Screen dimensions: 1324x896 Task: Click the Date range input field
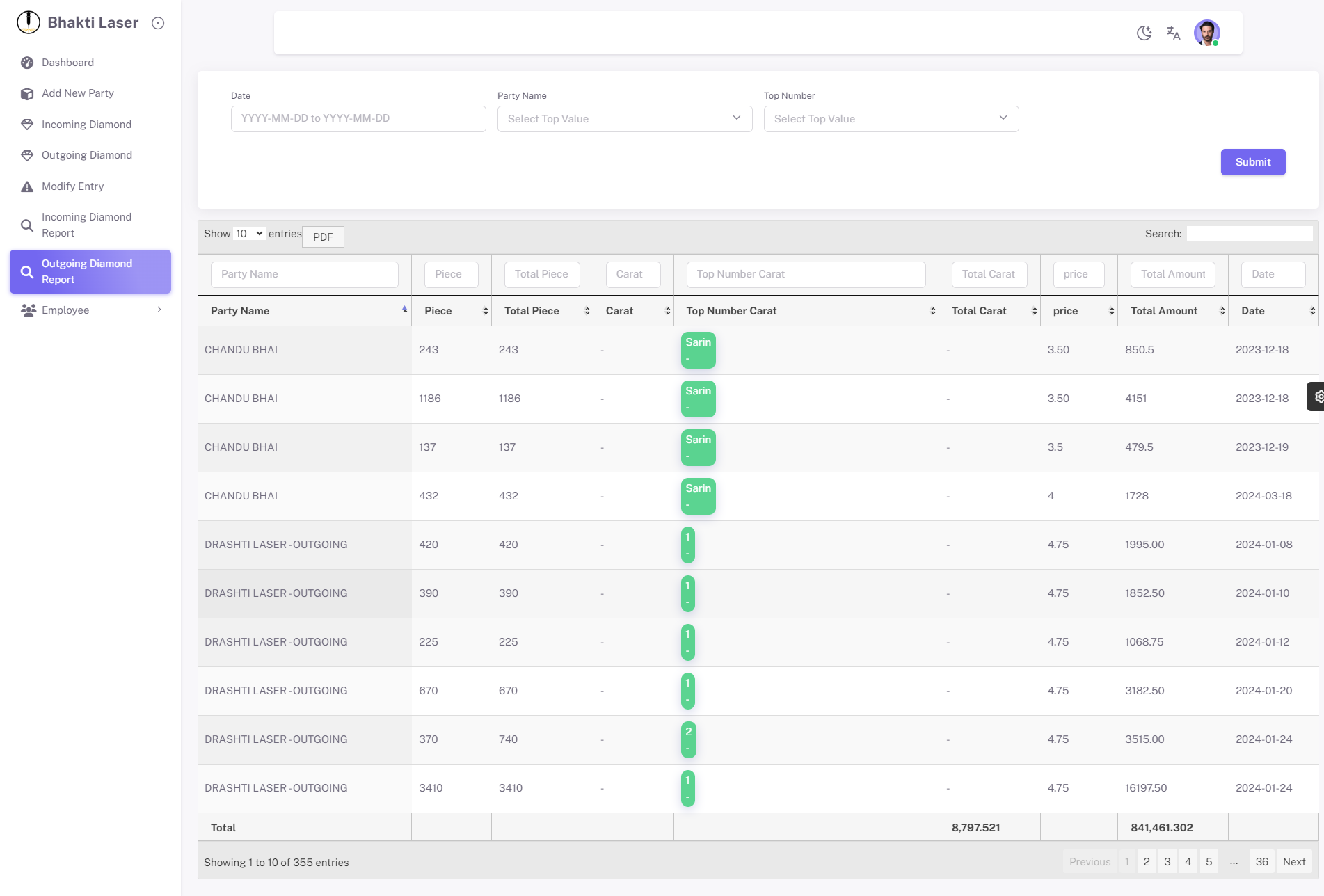(358, 119)
